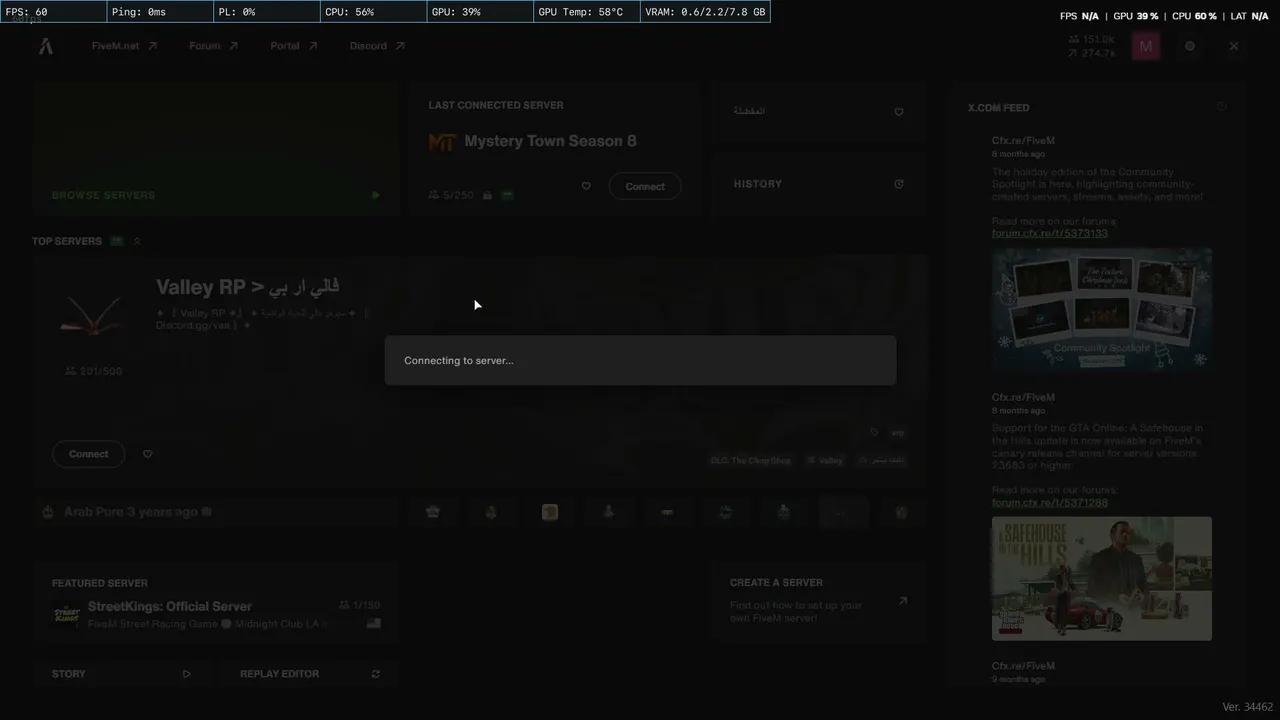
Task: Select the Mystery Town Season 8 server title
Action: click(x=550, y=141)
